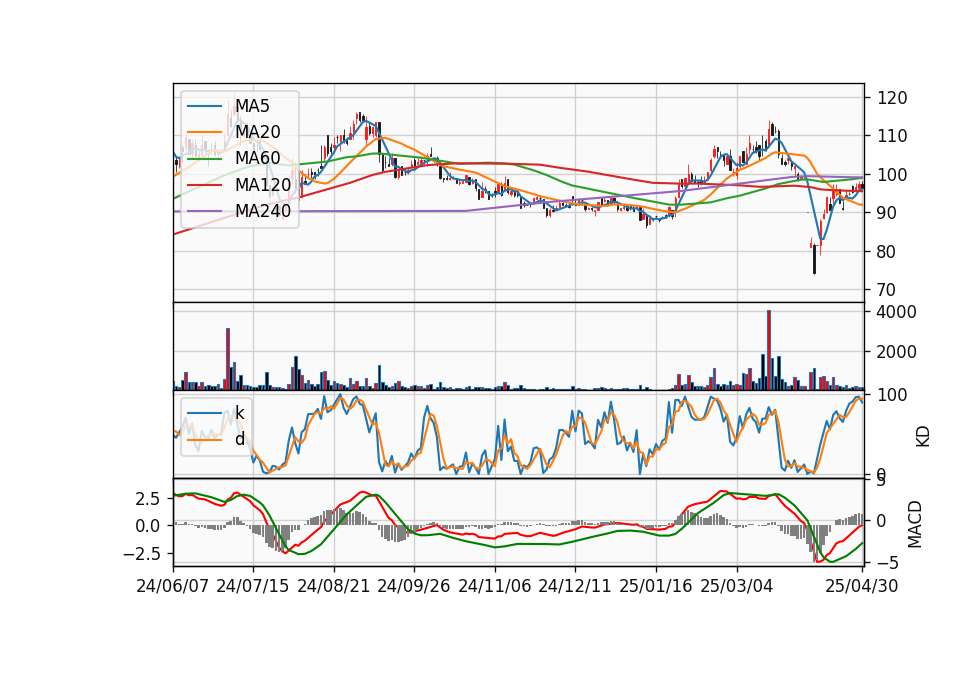Click the 4000 volume axis tick
The width and height of the screenshot is (960, 690).
coord(897,312)
